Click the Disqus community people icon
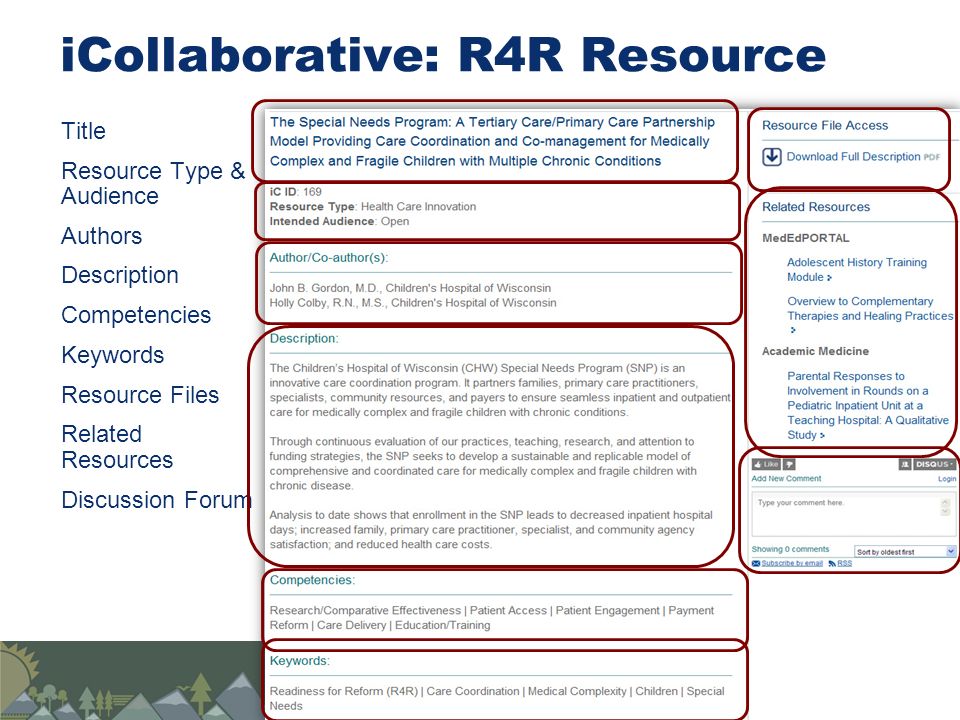Image resolution: width=960 pixels, height=720 pixels. pyautogui.click(x=905, y=464)
